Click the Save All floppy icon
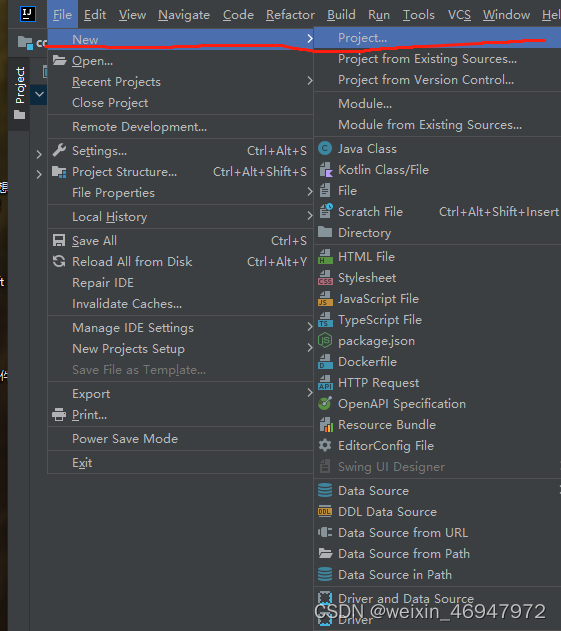 [x=59, y=240]
